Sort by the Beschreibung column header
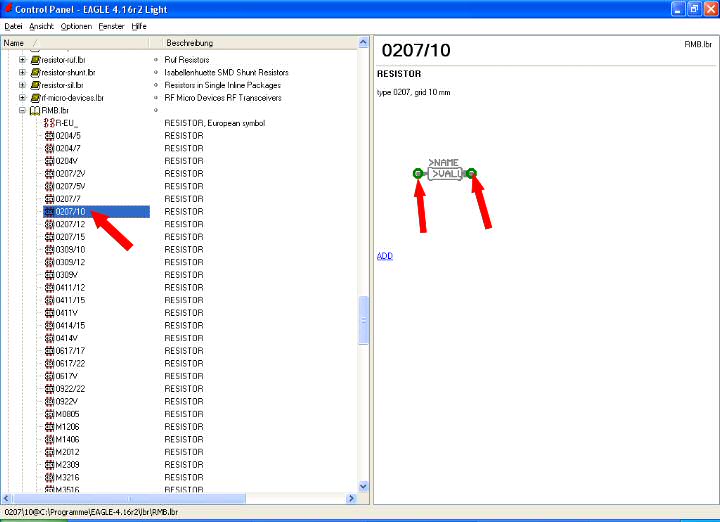Screen dimensions: 720x522 189,43
